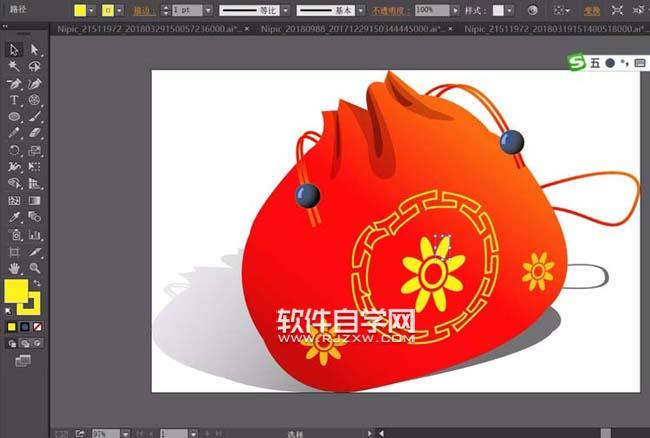Open the 变换 transform panel link
This screenshot has width=650, height=438.
pyautogui.click(x=592, y=11)
